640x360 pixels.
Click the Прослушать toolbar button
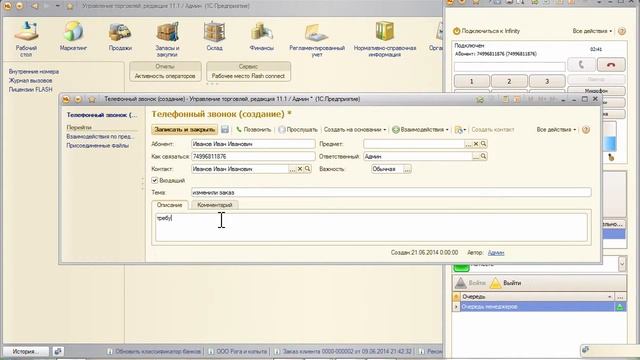click(x=298, y=129)
